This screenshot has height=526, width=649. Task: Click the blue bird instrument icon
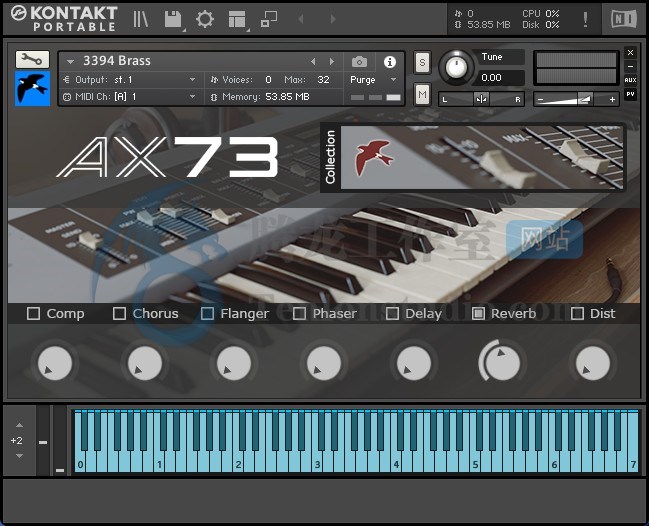pyautogui.click(x=32, y=89)
